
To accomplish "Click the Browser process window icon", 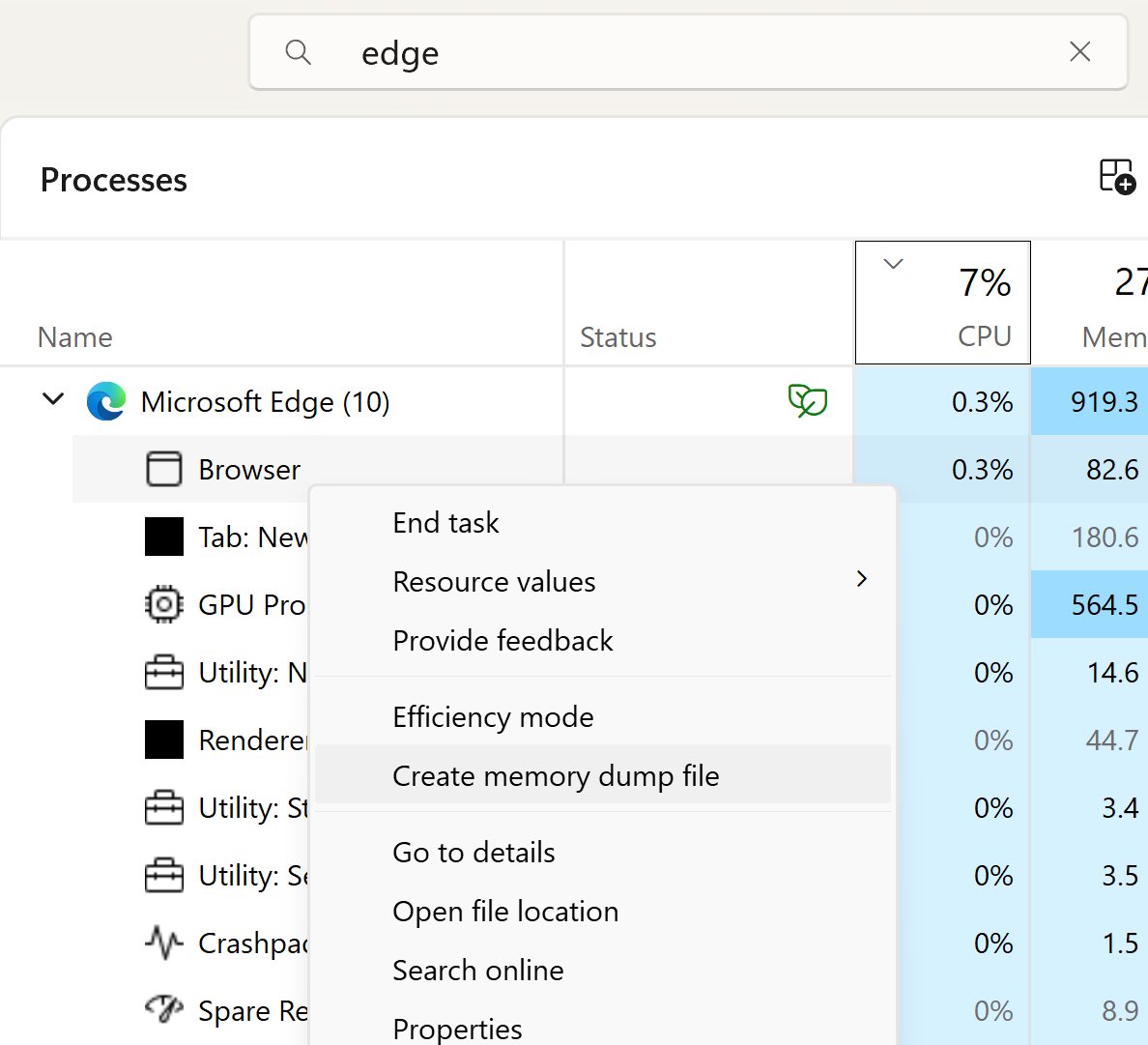I will [x=164, y=469].
